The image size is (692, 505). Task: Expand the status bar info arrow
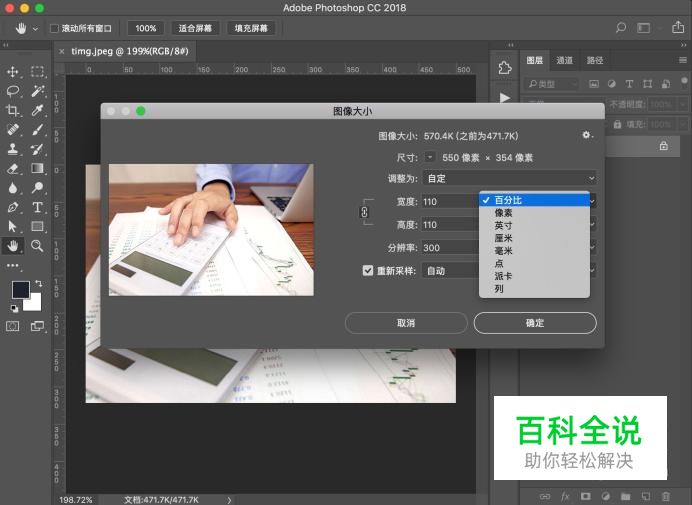229,500
